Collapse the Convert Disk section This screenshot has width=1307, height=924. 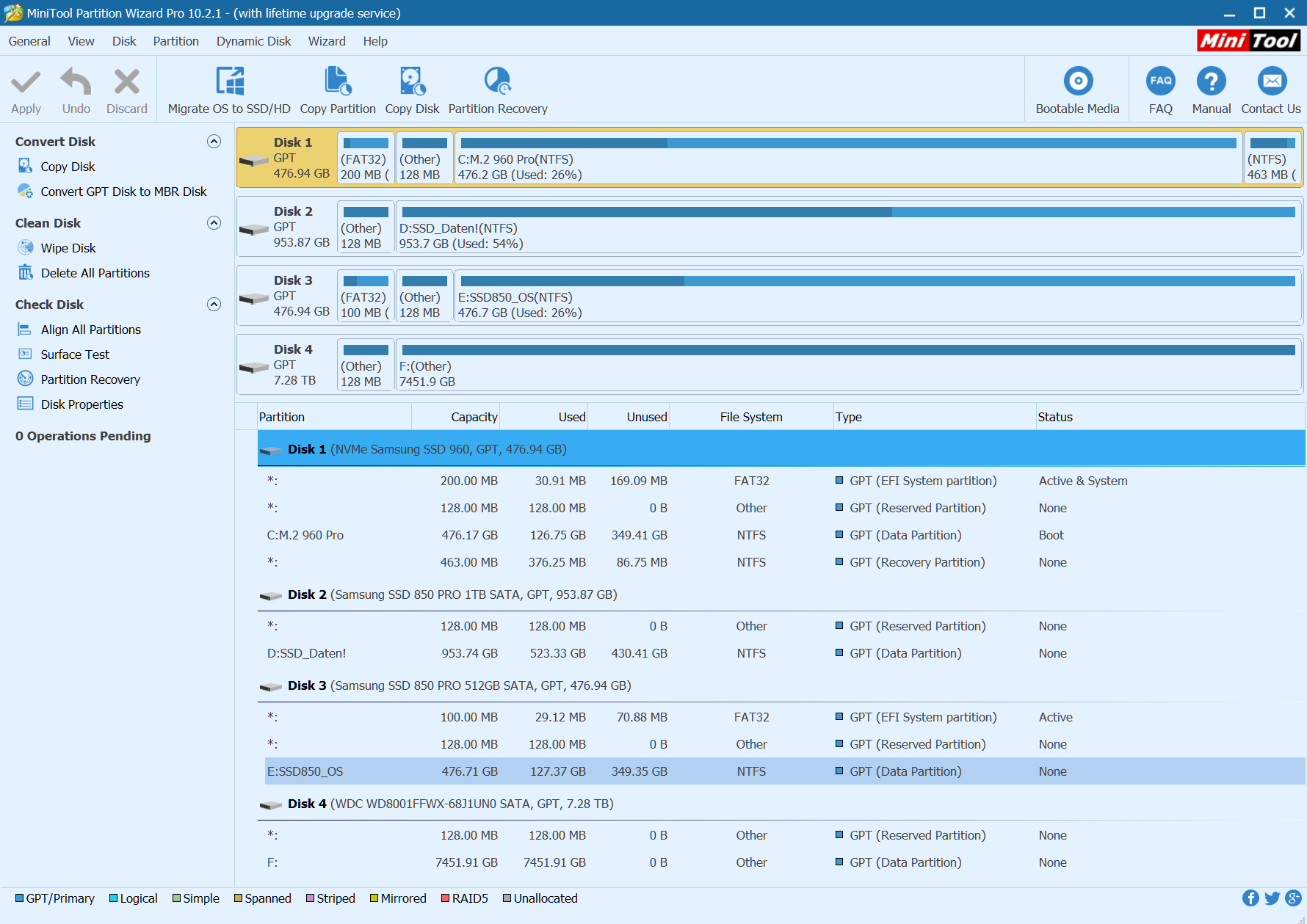coord(214,142)
